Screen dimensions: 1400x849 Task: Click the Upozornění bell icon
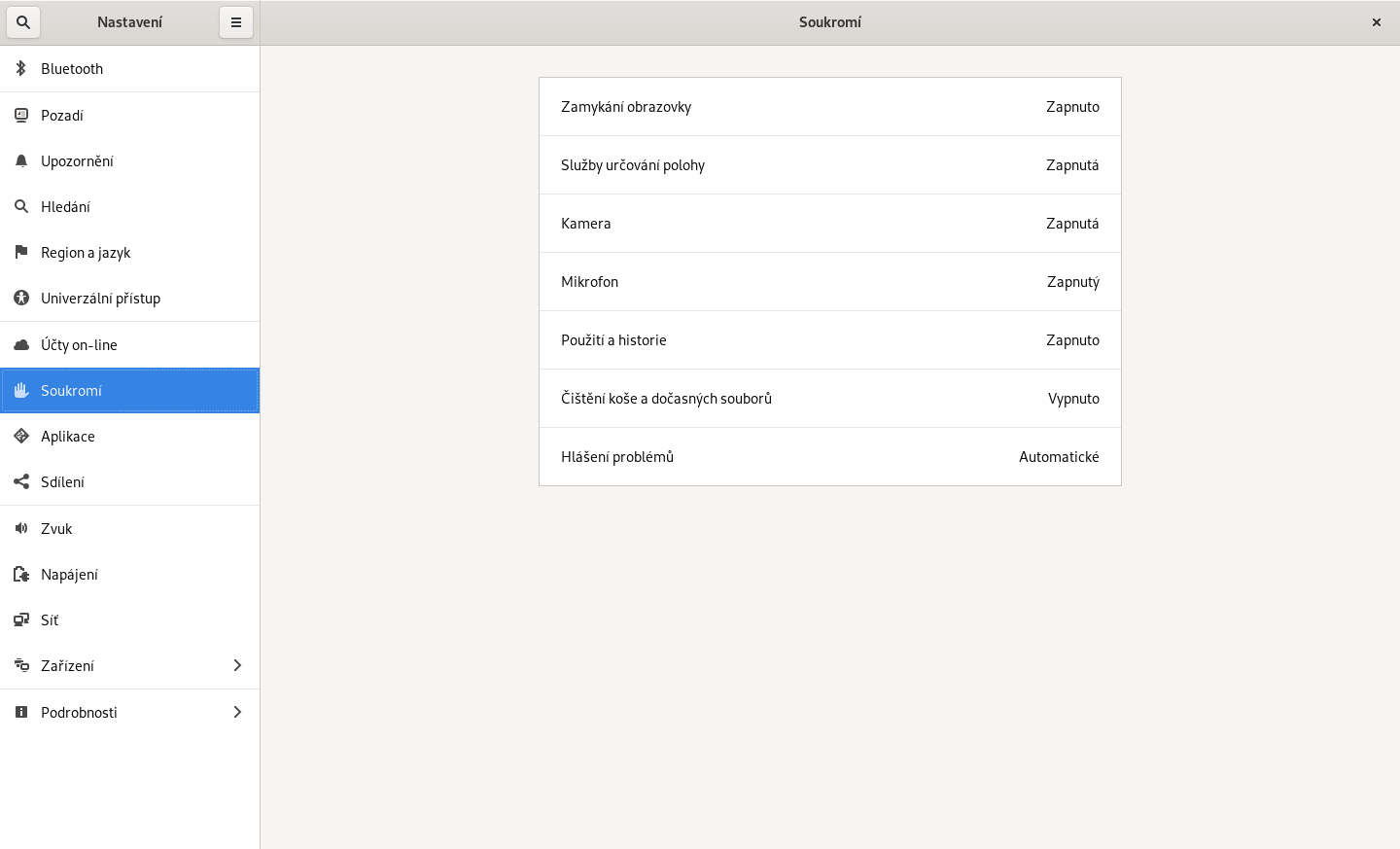click(x=21, y=160)
